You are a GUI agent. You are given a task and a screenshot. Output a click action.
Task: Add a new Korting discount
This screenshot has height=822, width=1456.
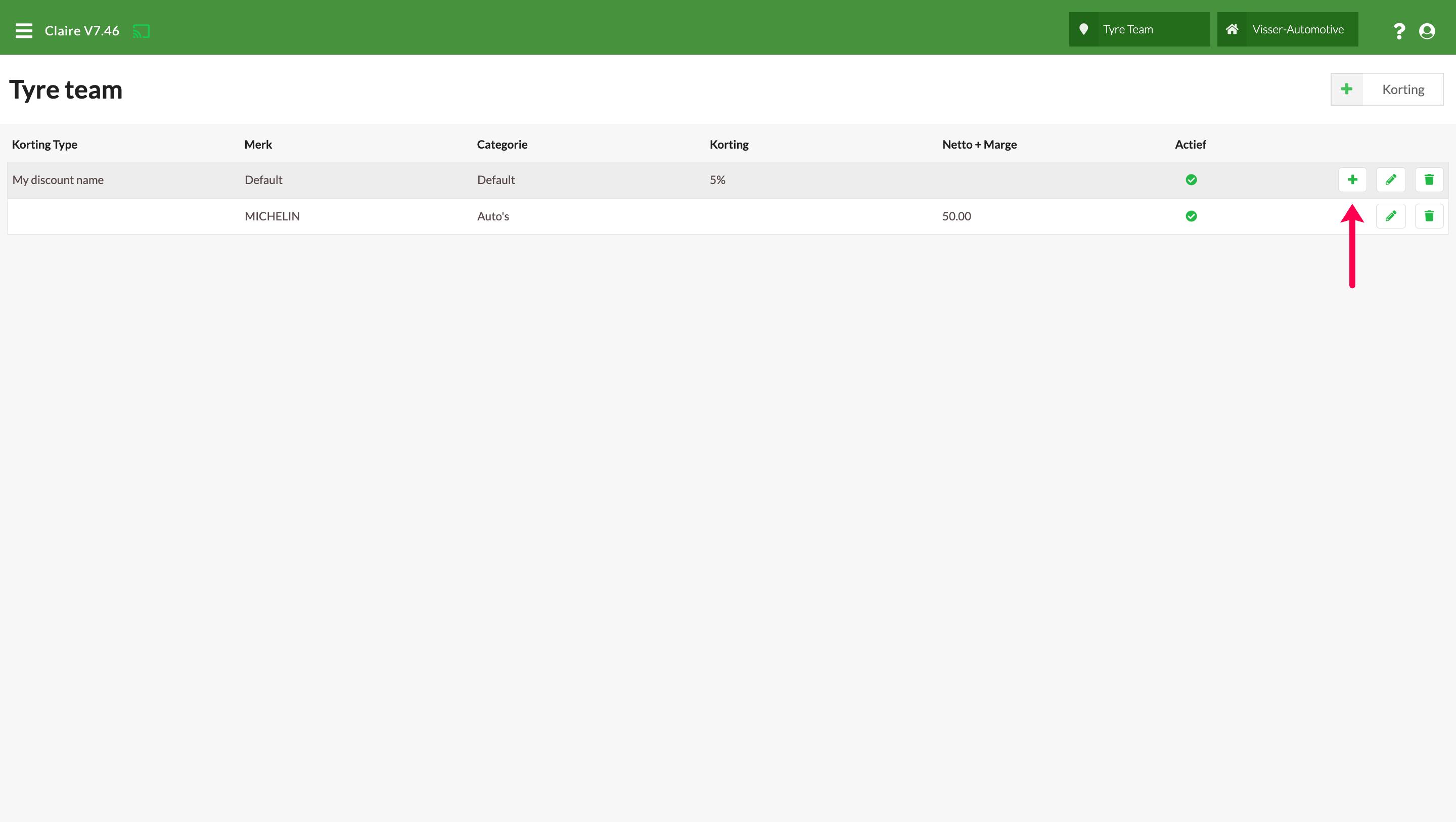pos(1386,89)
